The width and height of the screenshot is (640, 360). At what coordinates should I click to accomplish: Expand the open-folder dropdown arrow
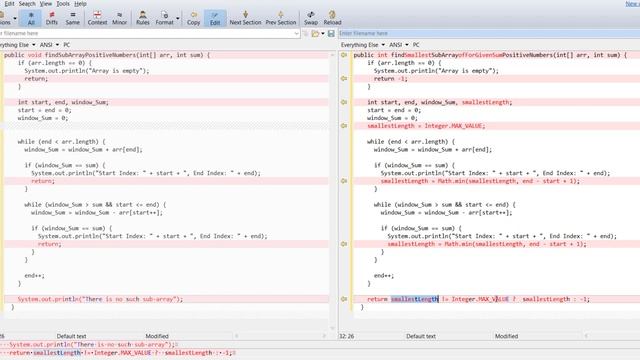(323, 33)
